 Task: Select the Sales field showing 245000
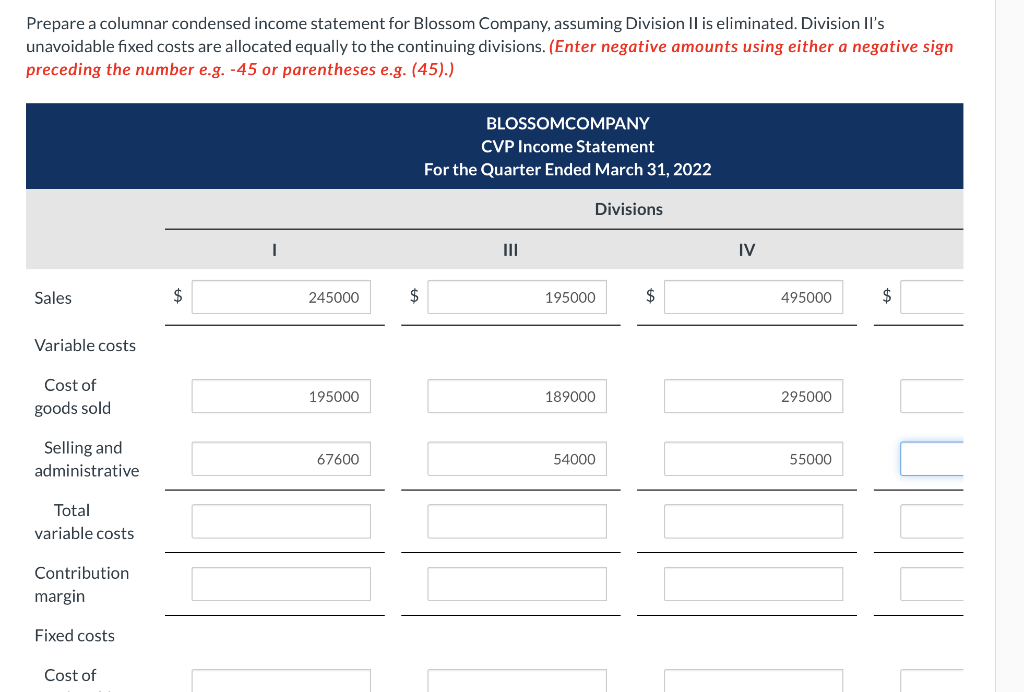point(281,297)
